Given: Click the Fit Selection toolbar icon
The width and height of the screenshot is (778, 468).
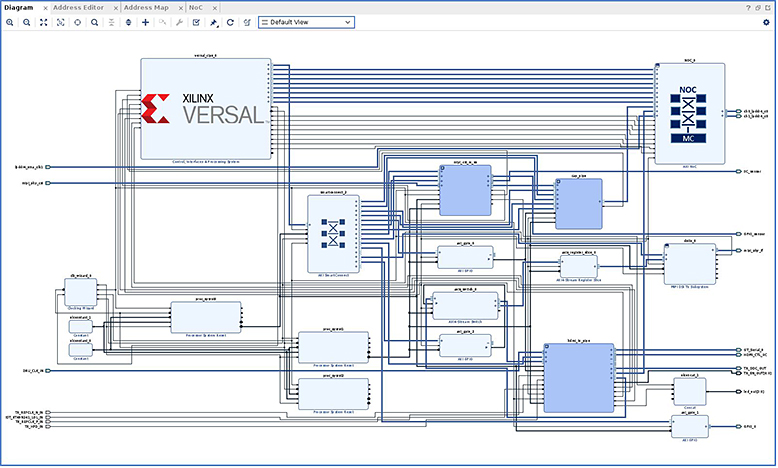Looking at the screenshot, I should point(61,22).
